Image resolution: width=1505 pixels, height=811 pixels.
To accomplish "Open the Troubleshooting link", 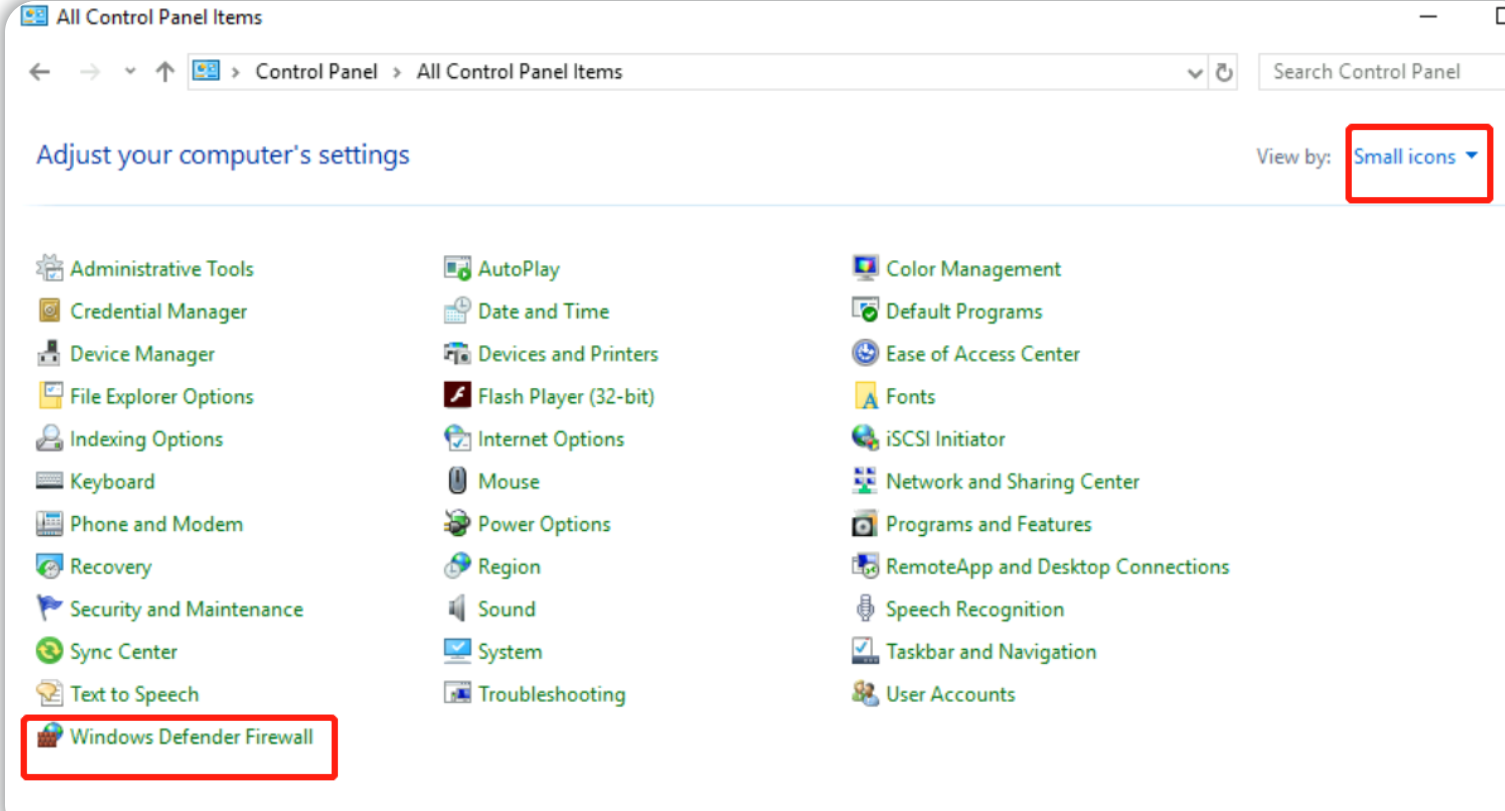I will point(552,694).
